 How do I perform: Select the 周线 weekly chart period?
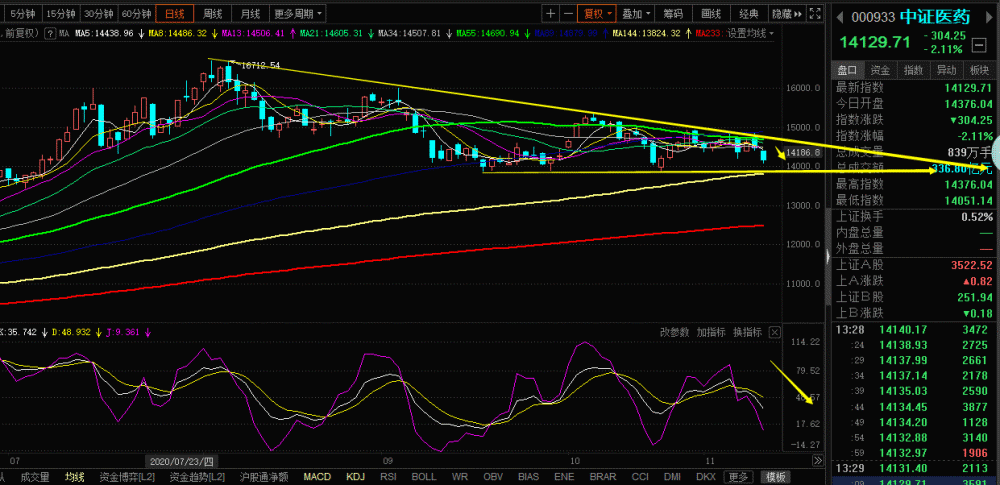pyautogui.click(x=212, y=13)
